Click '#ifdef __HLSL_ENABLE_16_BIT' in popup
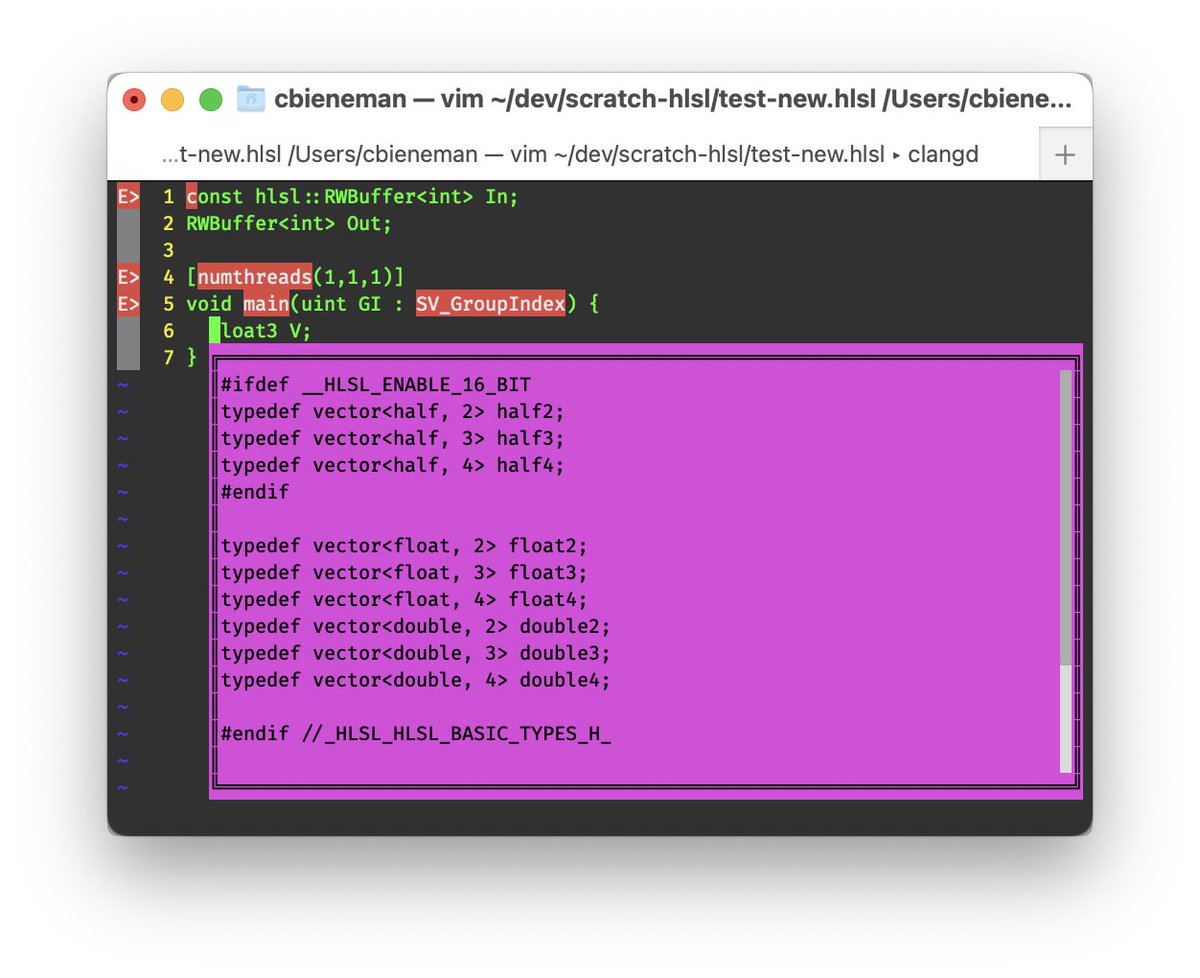1200x978 pixels. coord(376,384)
